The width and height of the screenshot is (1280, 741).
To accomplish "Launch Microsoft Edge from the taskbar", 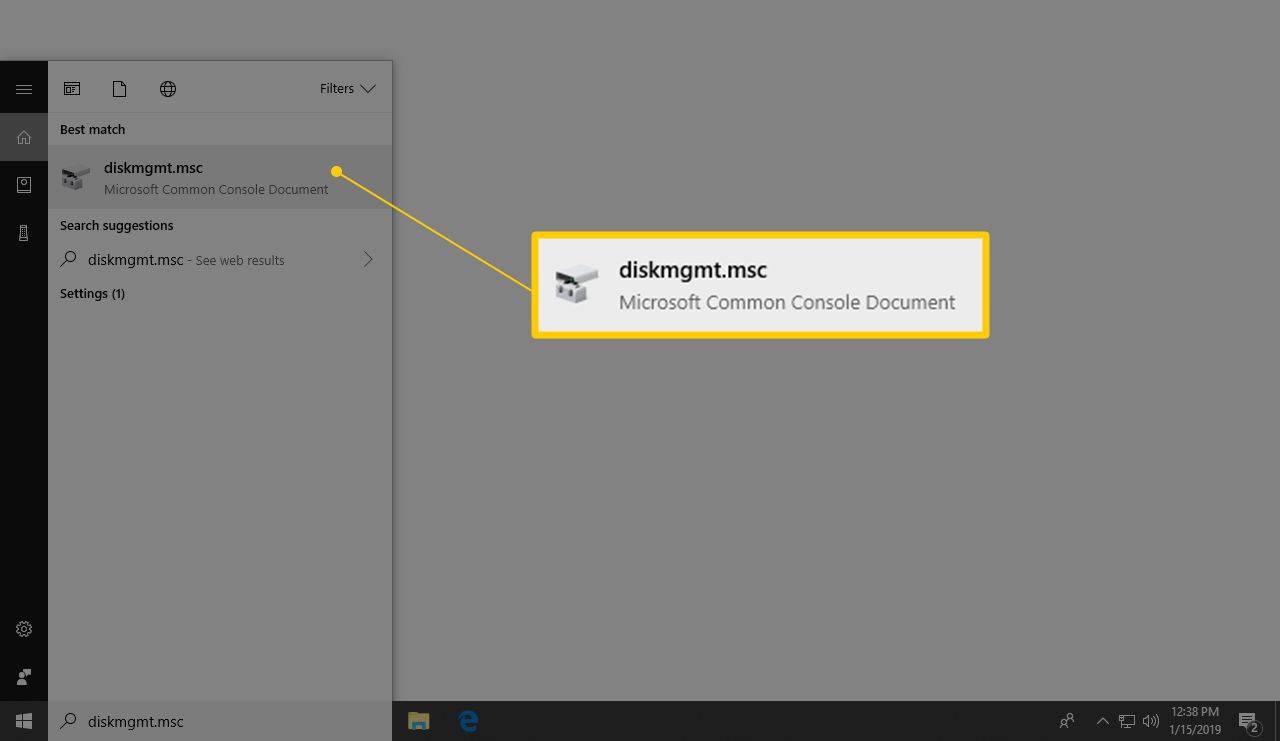I will (x=468, y=721).
